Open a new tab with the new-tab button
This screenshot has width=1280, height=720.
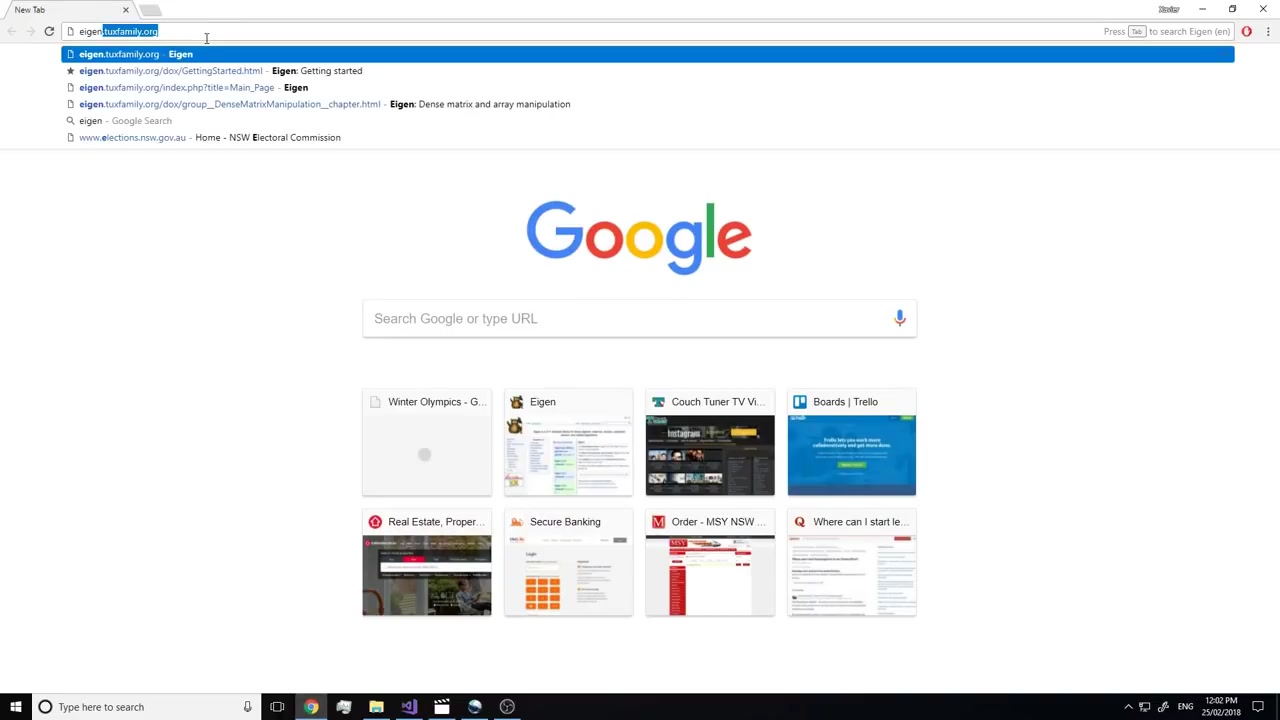(x=149, y=10)
